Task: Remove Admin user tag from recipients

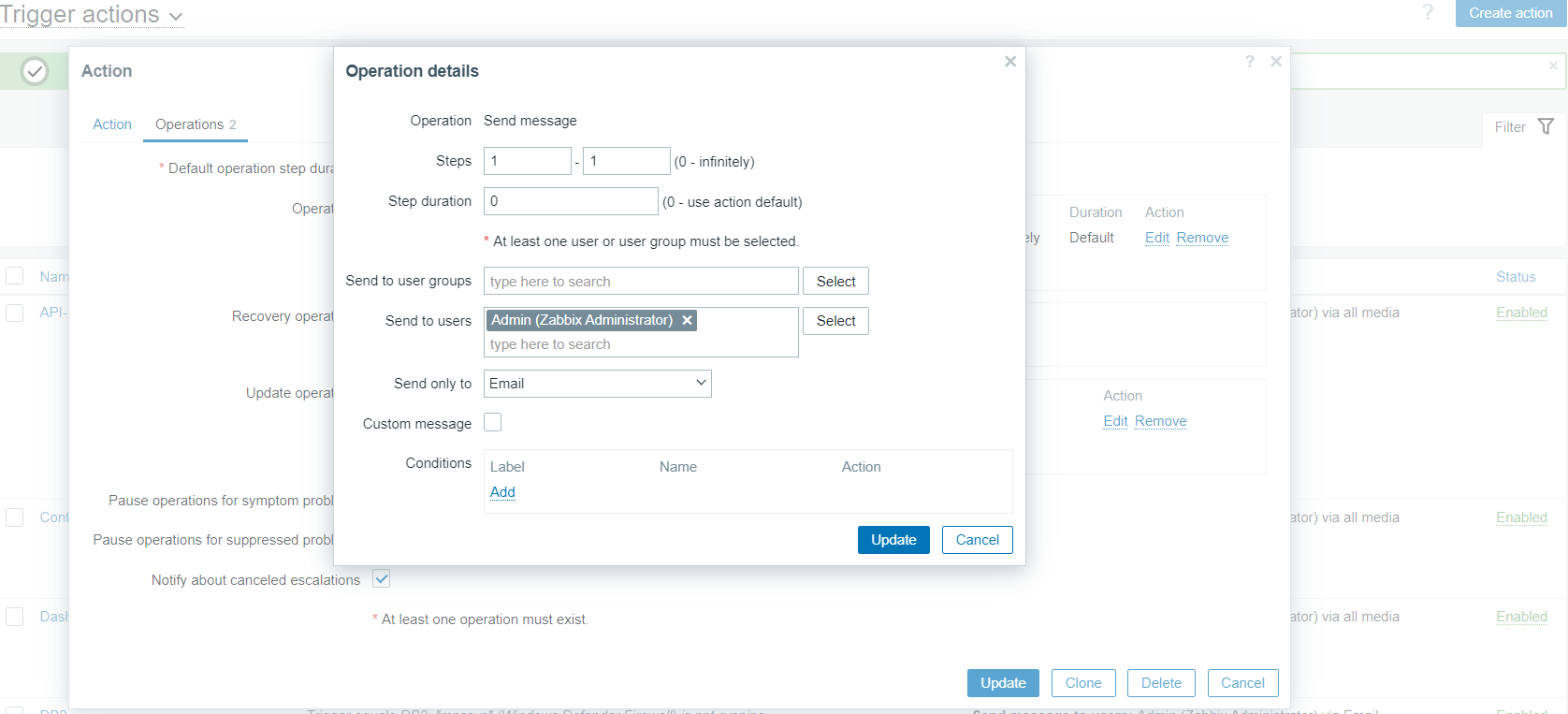Action: click(687, 320)
